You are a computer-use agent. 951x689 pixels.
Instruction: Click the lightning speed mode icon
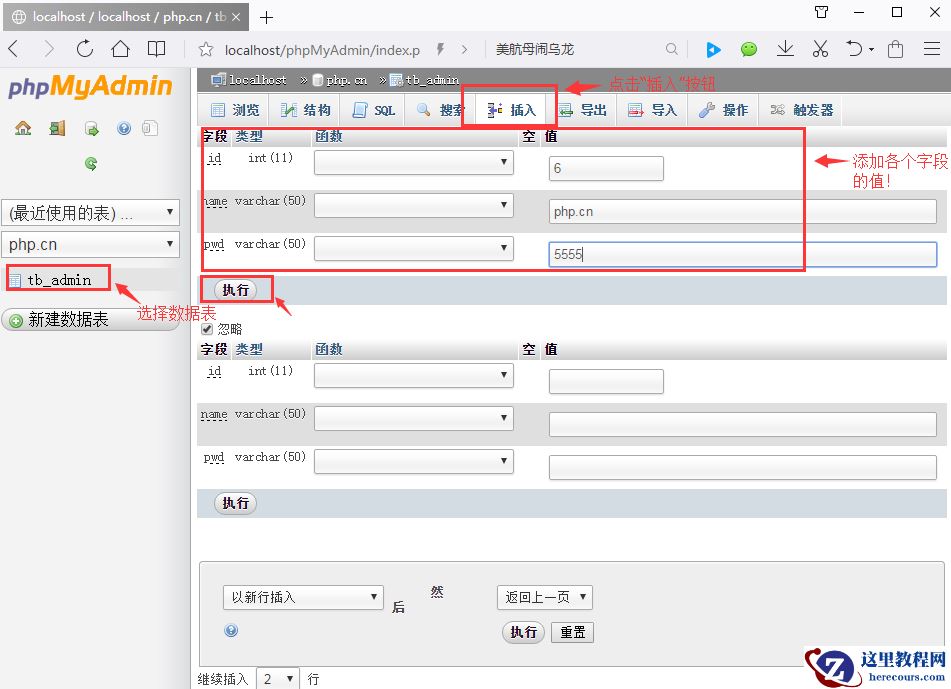coord(441,49)
